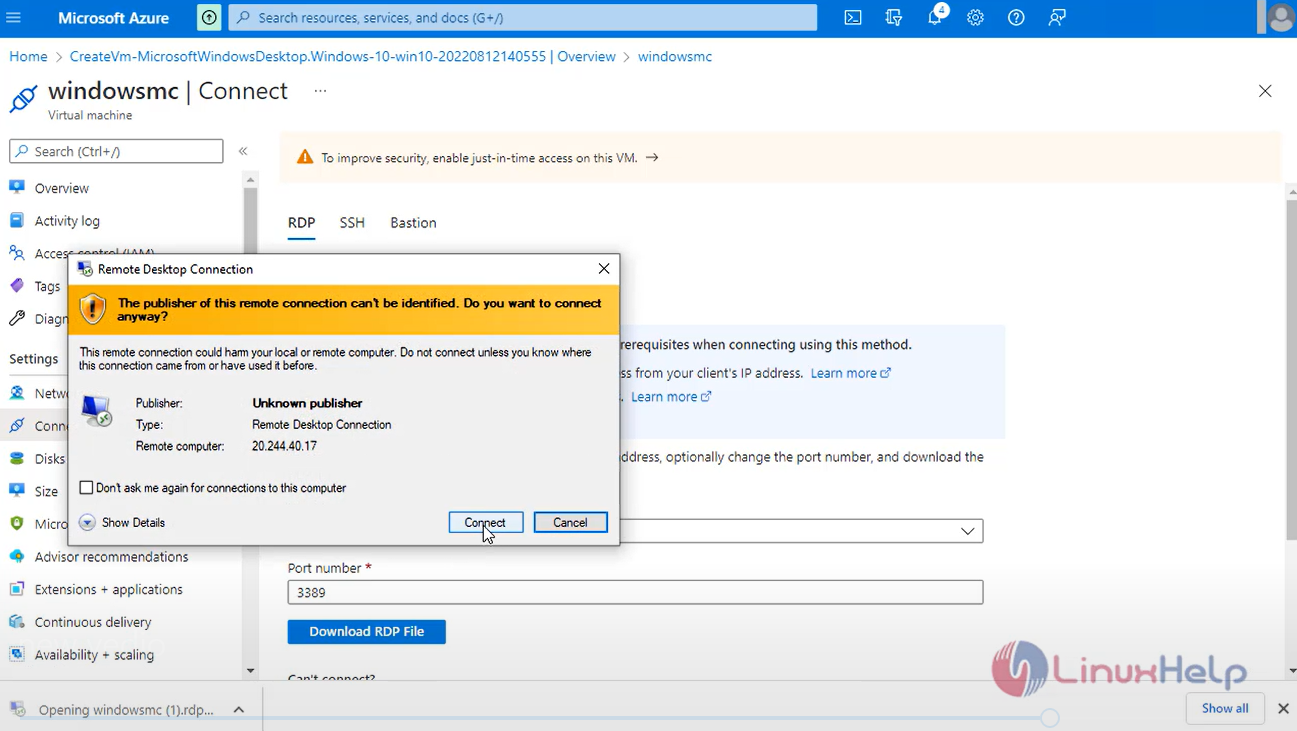Click Connect in Remote Desktop dialog
The image size is (1297, 731).
[x=485, y=522]
